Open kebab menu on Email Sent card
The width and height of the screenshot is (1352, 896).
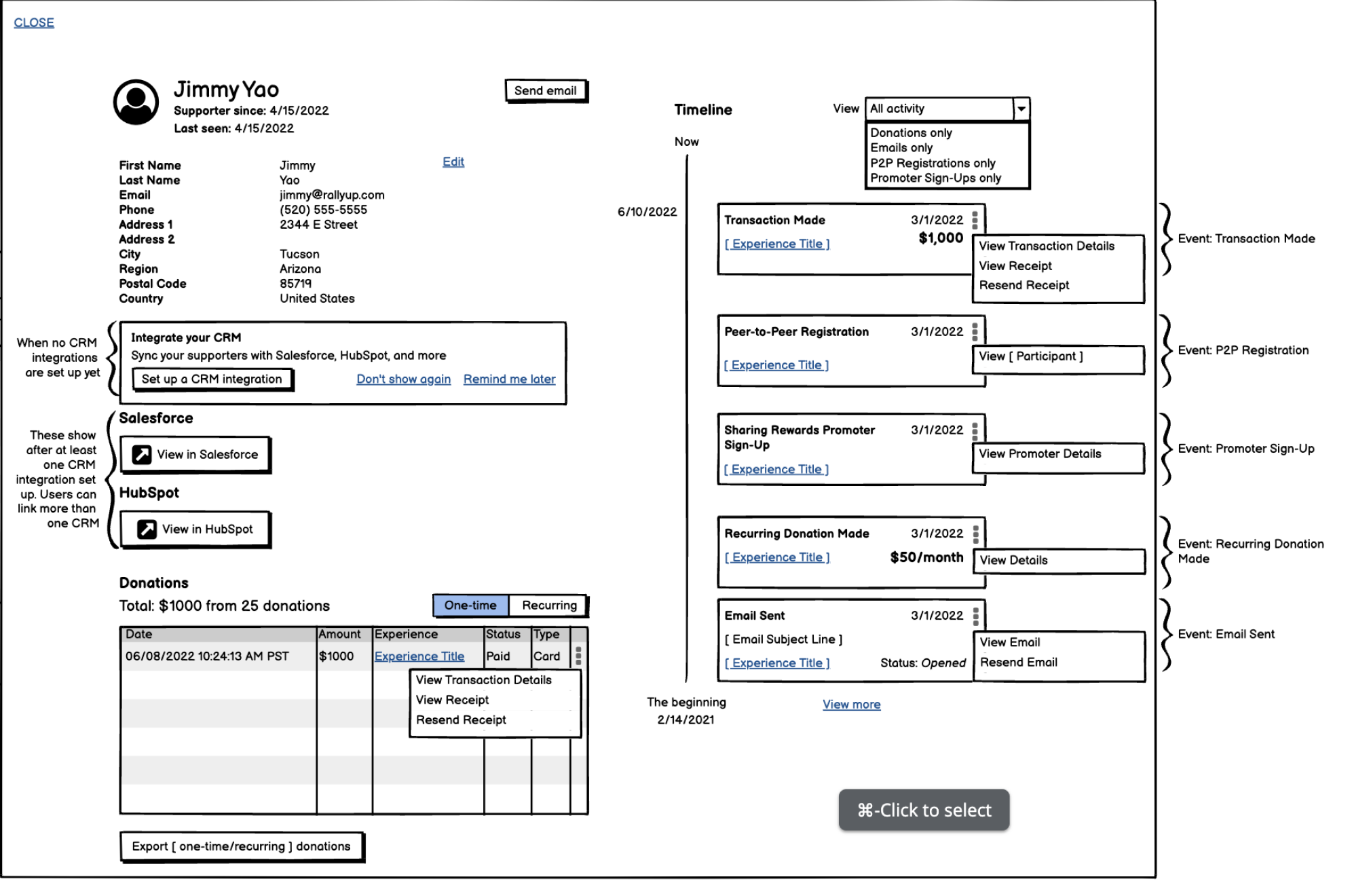point(975,616)
